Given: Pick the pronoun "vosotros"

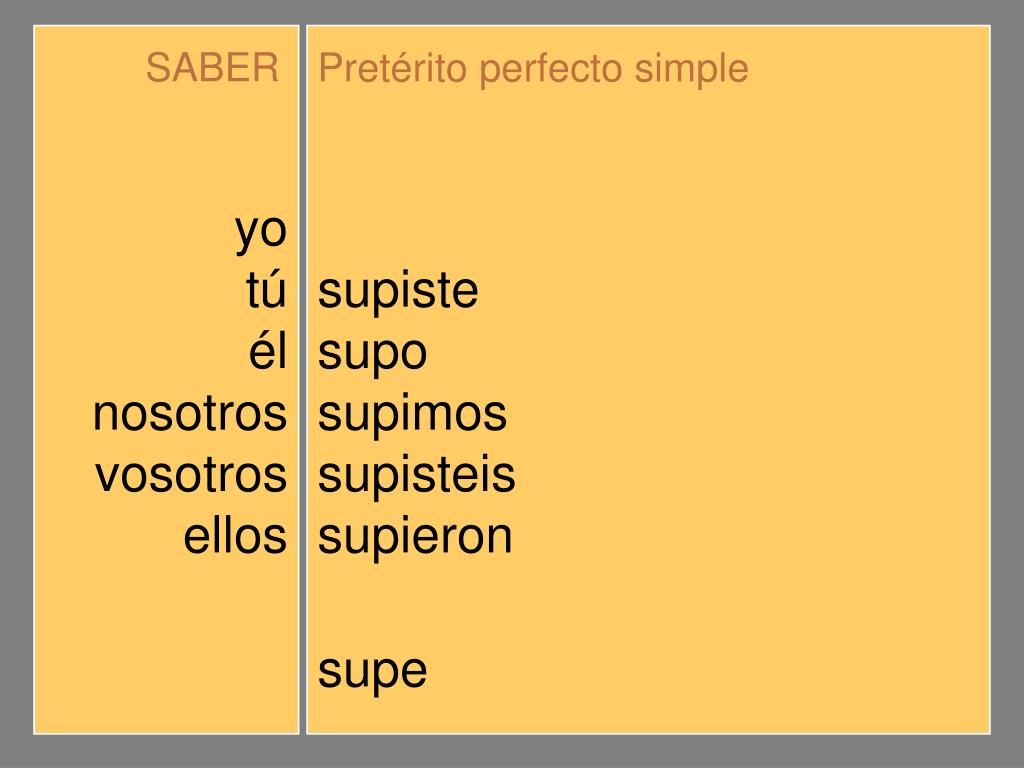Looking at the screenshot, I should click(x=191, y=475).
